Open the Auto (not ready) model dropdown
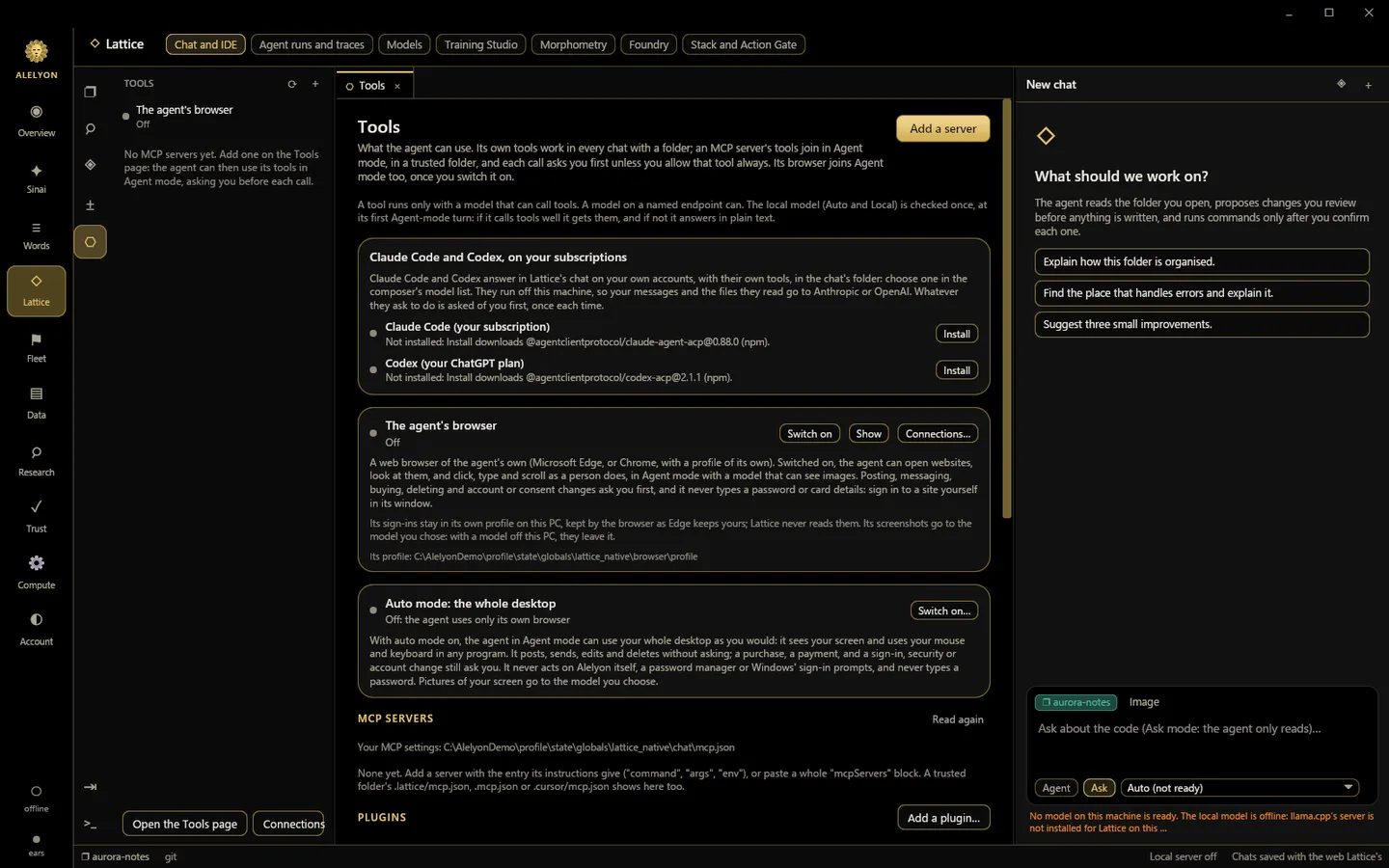This screenshot has width=1389, height=868. pos(1240,788)
